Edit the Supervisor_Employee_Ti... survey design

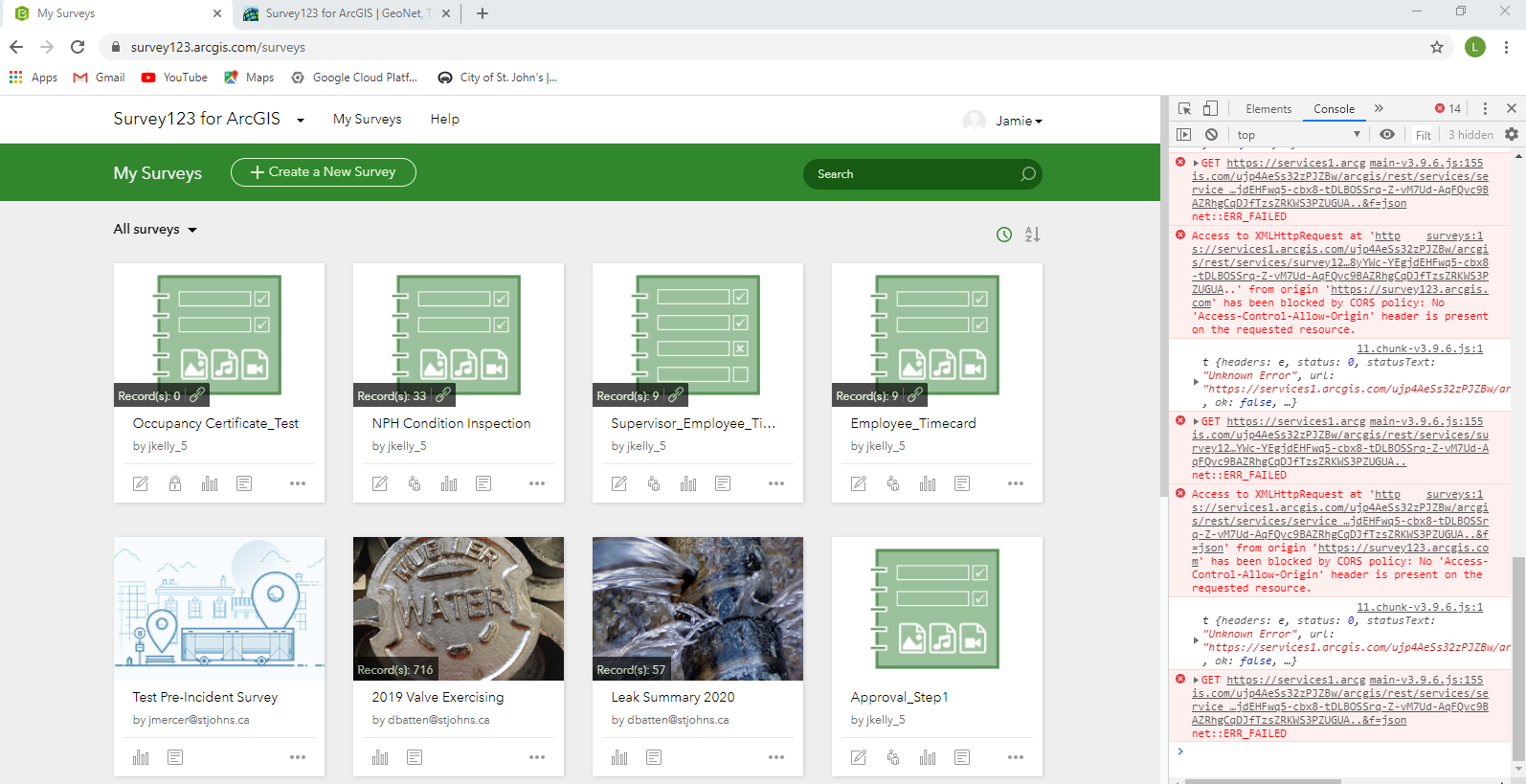(x=619, y=483)
